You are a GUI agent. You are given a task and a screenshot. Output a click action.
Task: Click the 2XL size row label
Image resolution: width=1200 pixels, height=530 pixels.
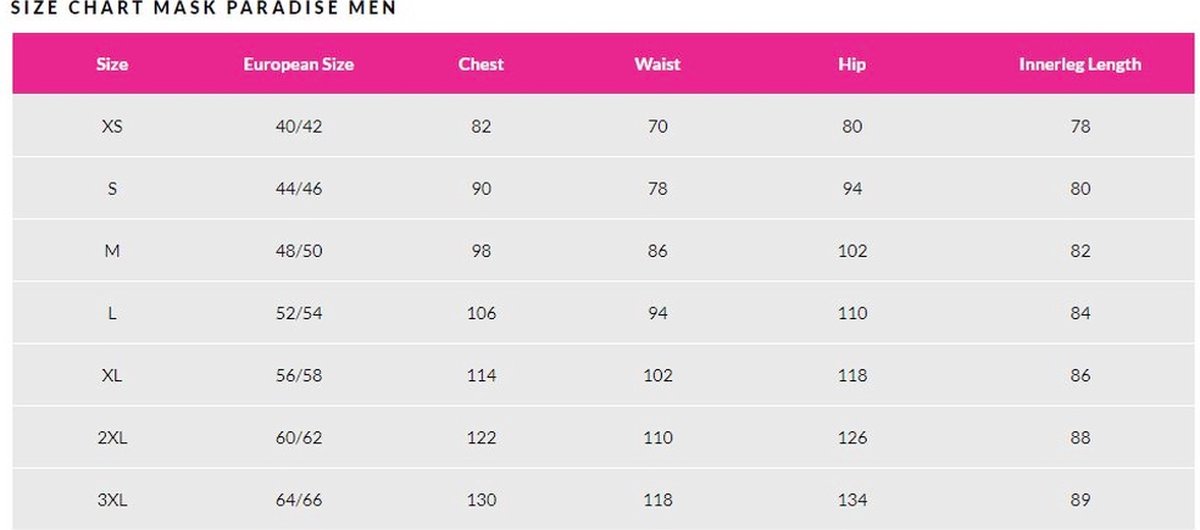click(112, 438)
